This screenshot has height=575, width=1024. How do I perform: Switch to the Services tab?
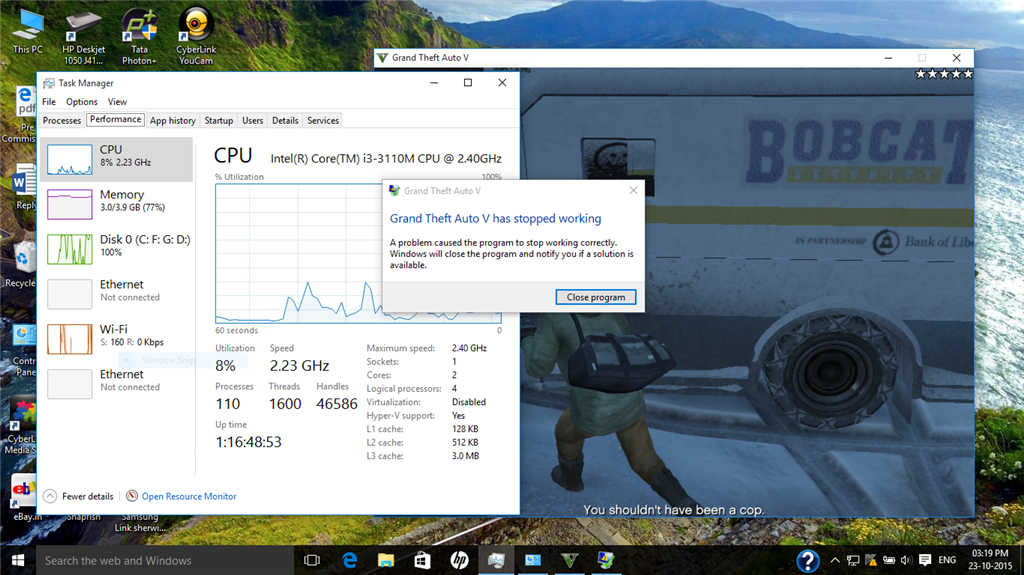(x=323, y=120)
